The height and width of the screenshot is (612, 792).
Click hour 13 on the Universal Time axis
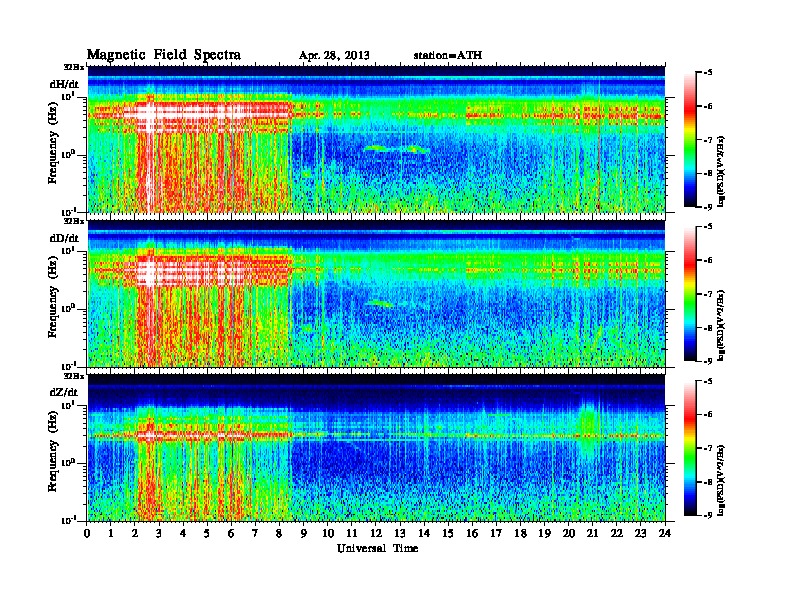[x=400, y=533]
